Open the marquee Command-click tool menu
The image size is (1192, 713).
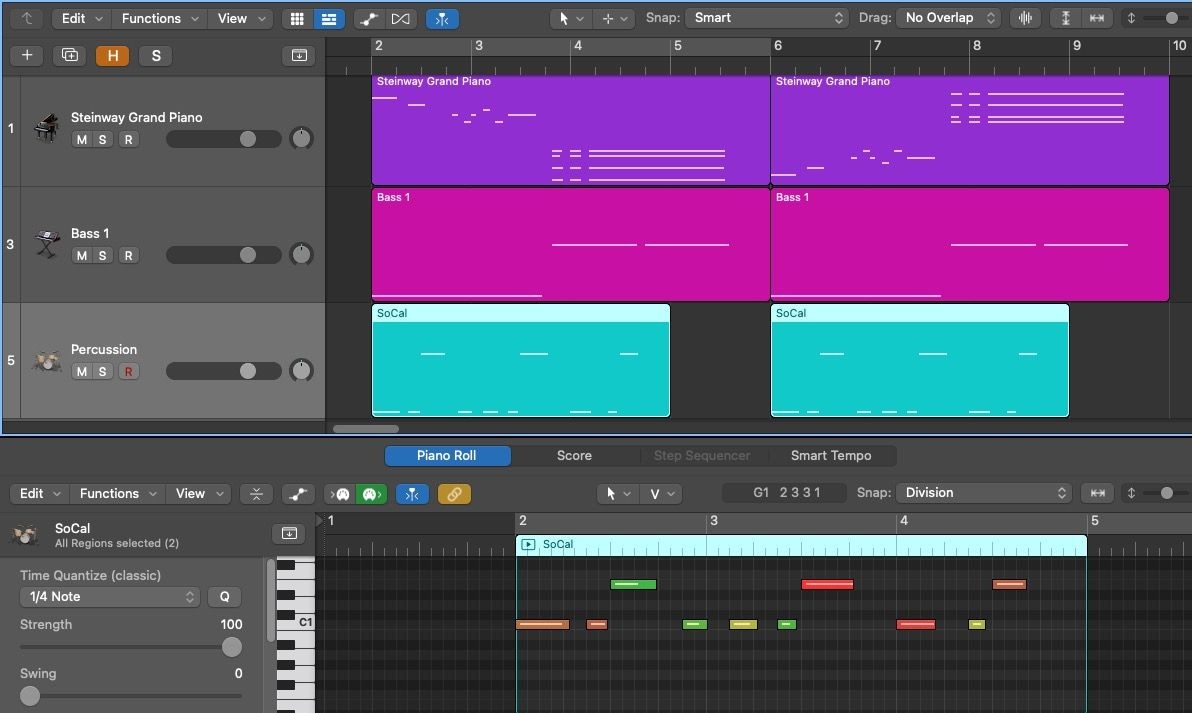(614, 18)
